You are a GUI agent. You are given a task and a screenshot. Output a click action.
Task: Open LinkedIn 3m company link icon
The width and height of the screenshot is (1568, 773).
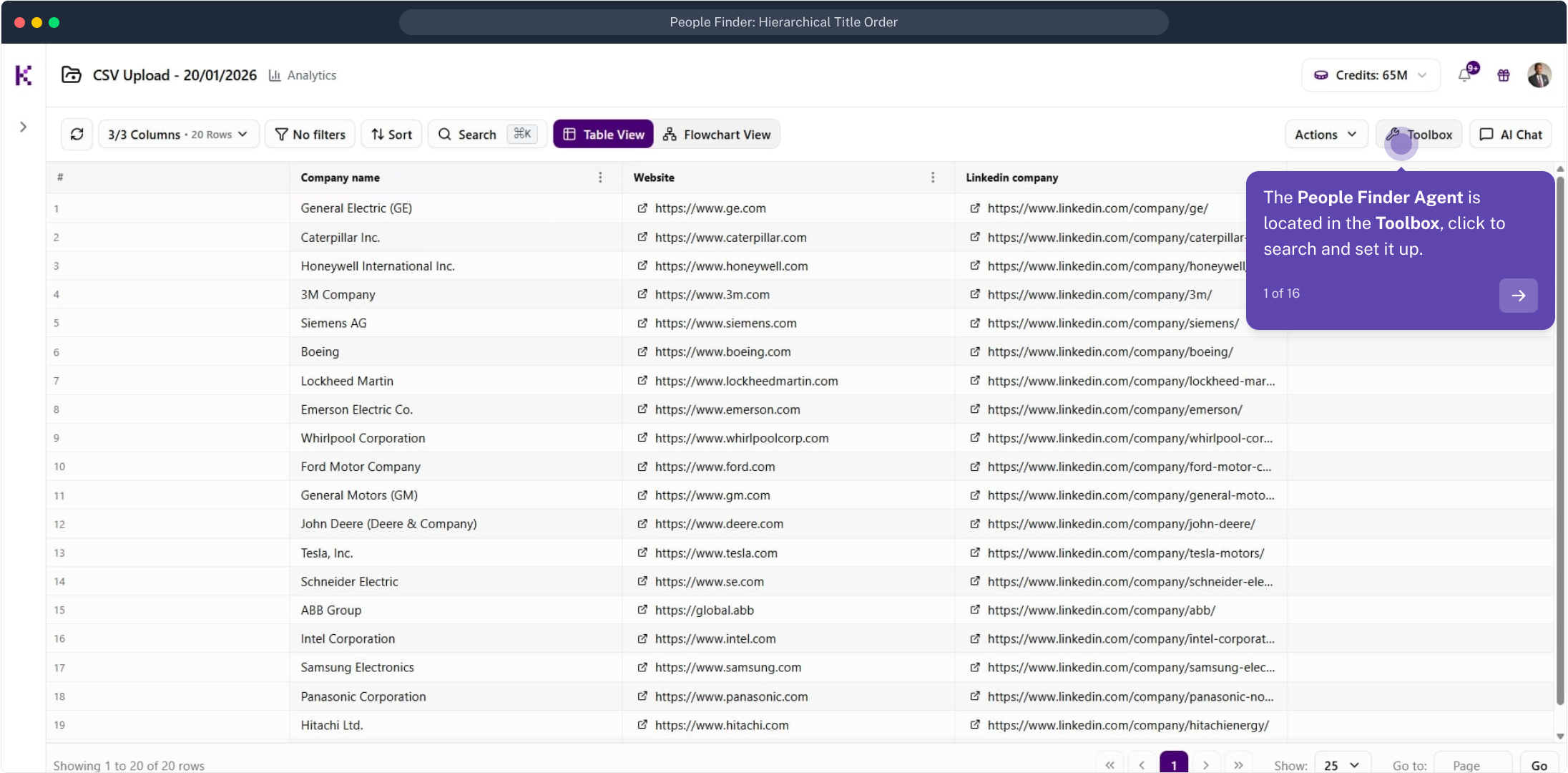coord(975,294)
